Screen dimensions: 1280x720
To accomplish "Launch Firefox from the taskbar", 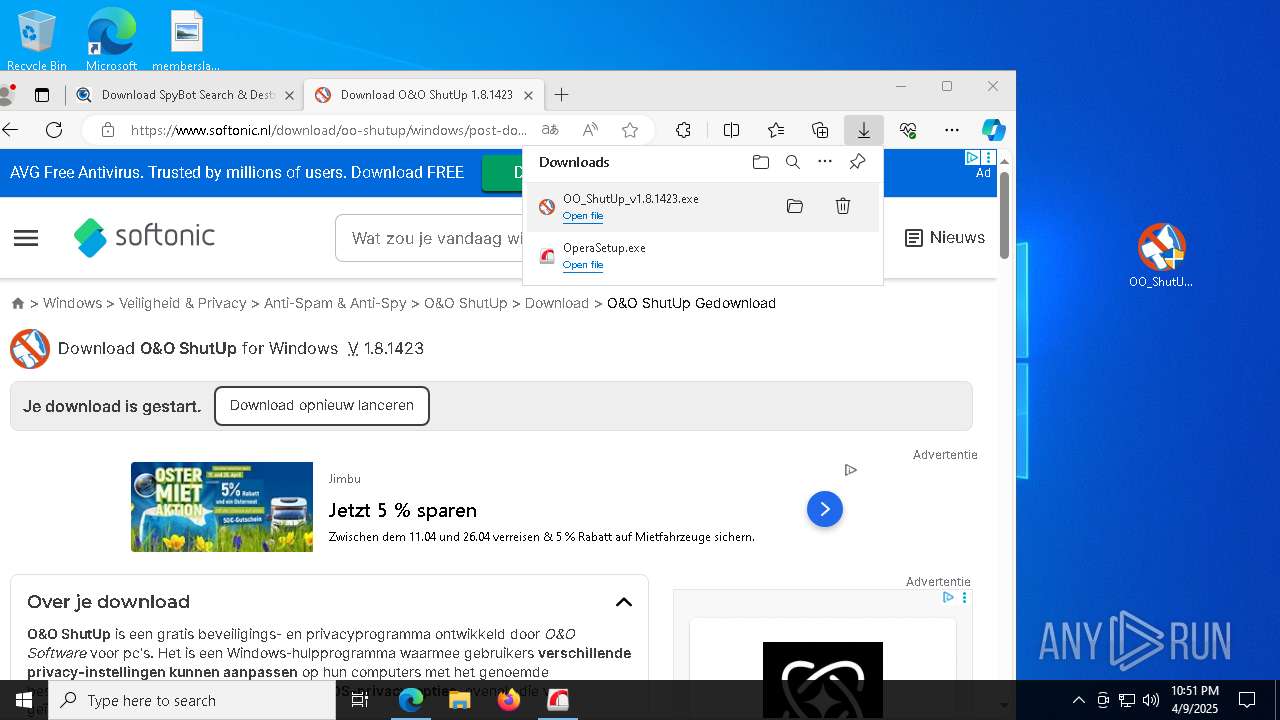I will 509,700.
